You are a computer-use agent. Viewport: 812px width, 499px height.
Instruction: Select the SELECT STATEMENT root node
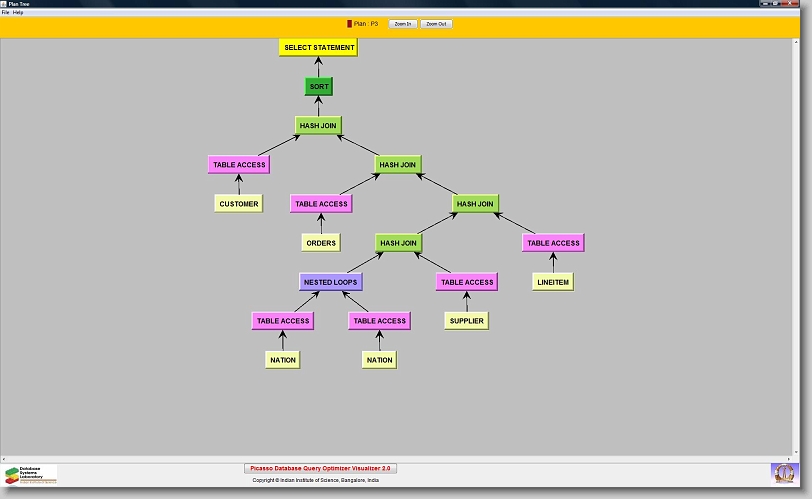[318, 47]
